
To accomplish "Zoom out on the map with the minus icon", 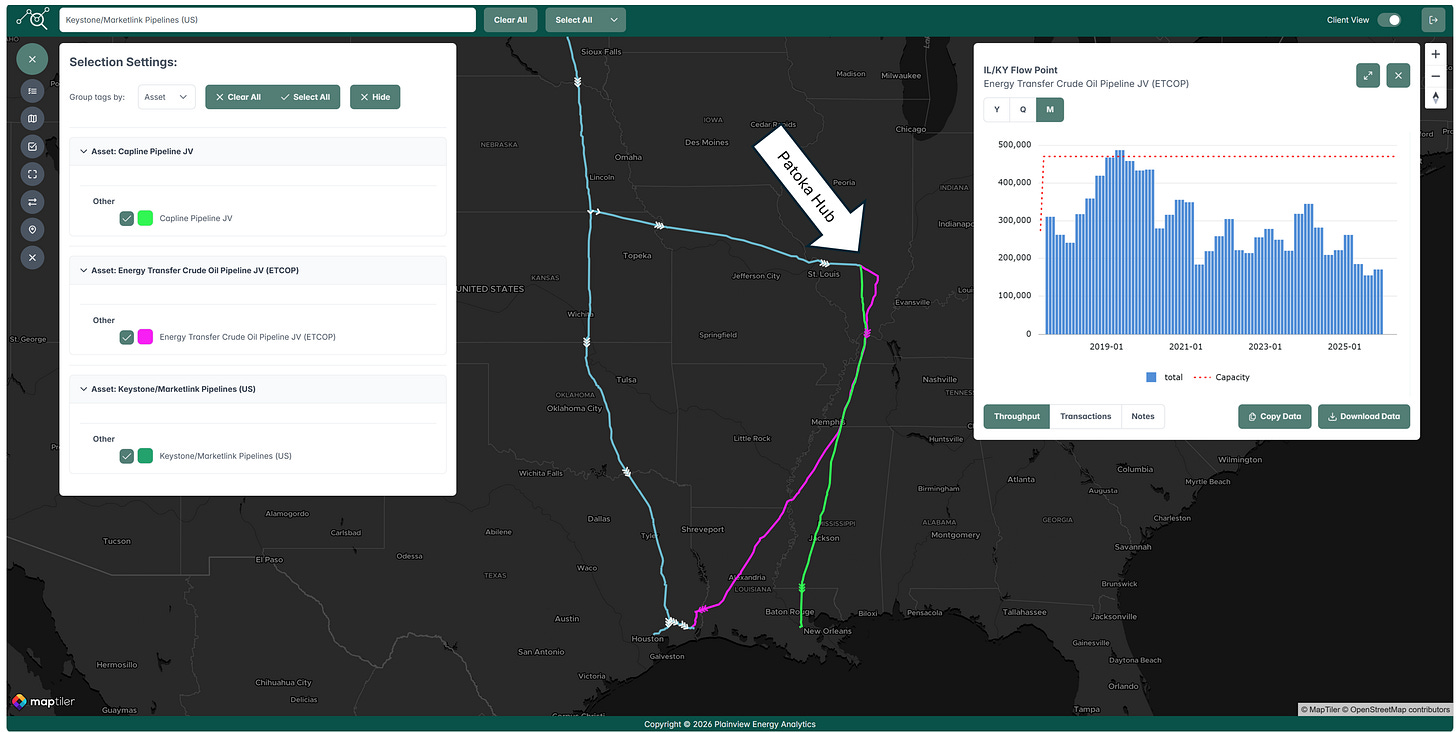I will [1436, 76].
